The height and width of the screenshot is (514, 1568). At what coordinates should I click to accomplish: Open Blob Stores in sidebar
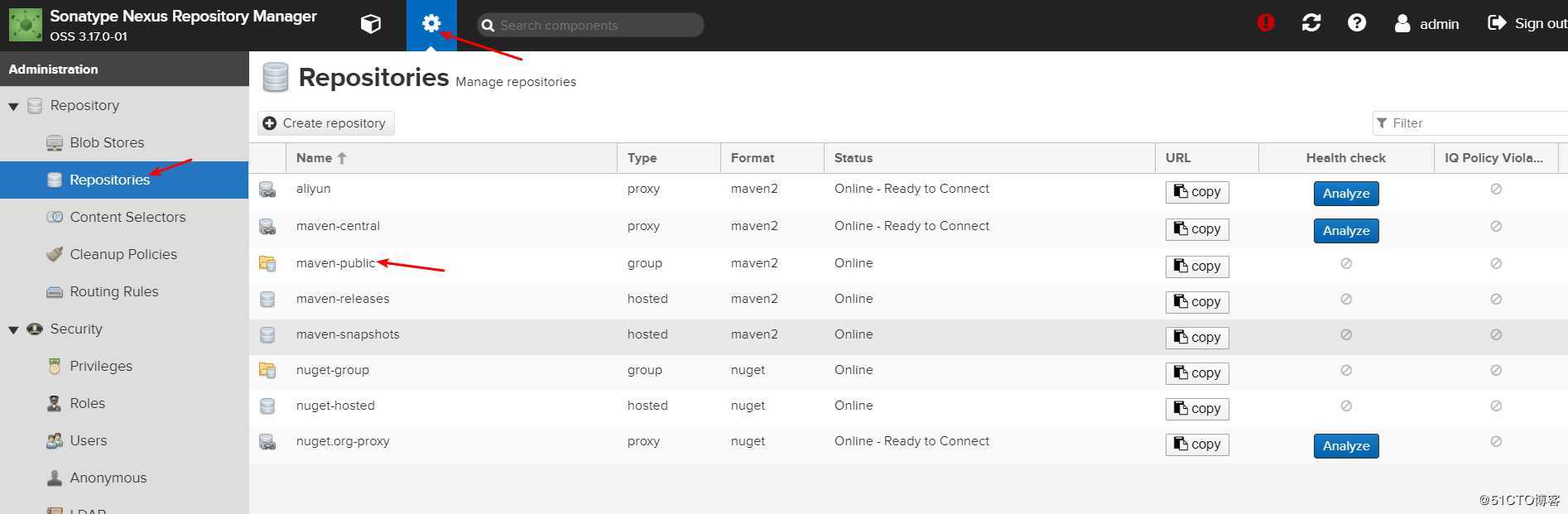(x=107, y=142)
